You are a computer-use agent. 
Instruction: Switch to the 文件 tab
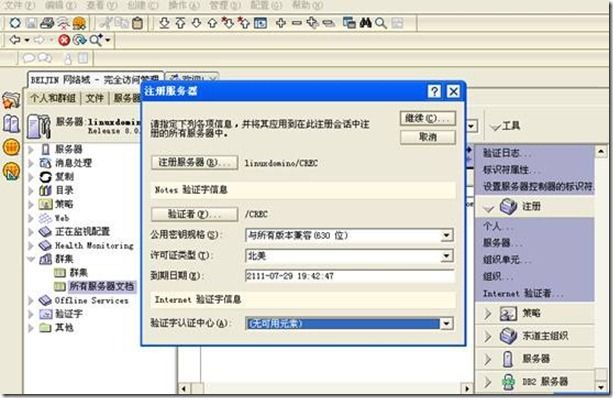95,98
